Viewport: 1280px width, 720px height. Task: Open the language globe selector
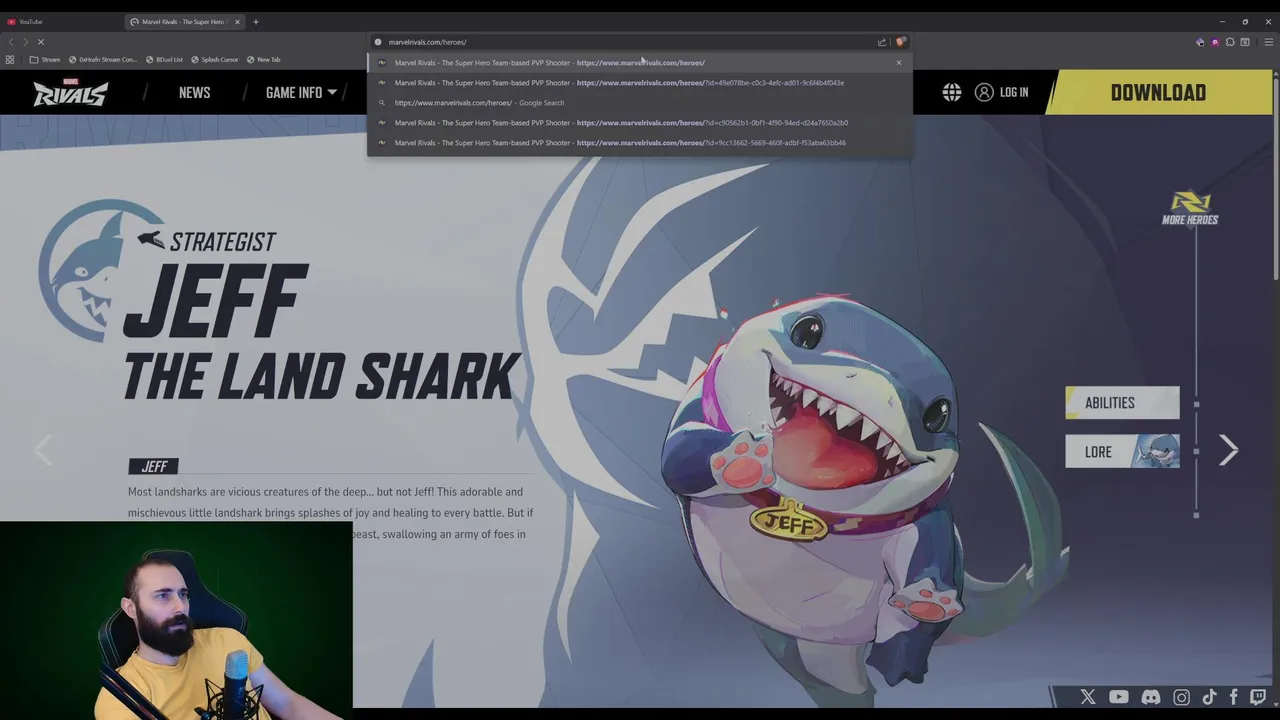coord(952,92)
